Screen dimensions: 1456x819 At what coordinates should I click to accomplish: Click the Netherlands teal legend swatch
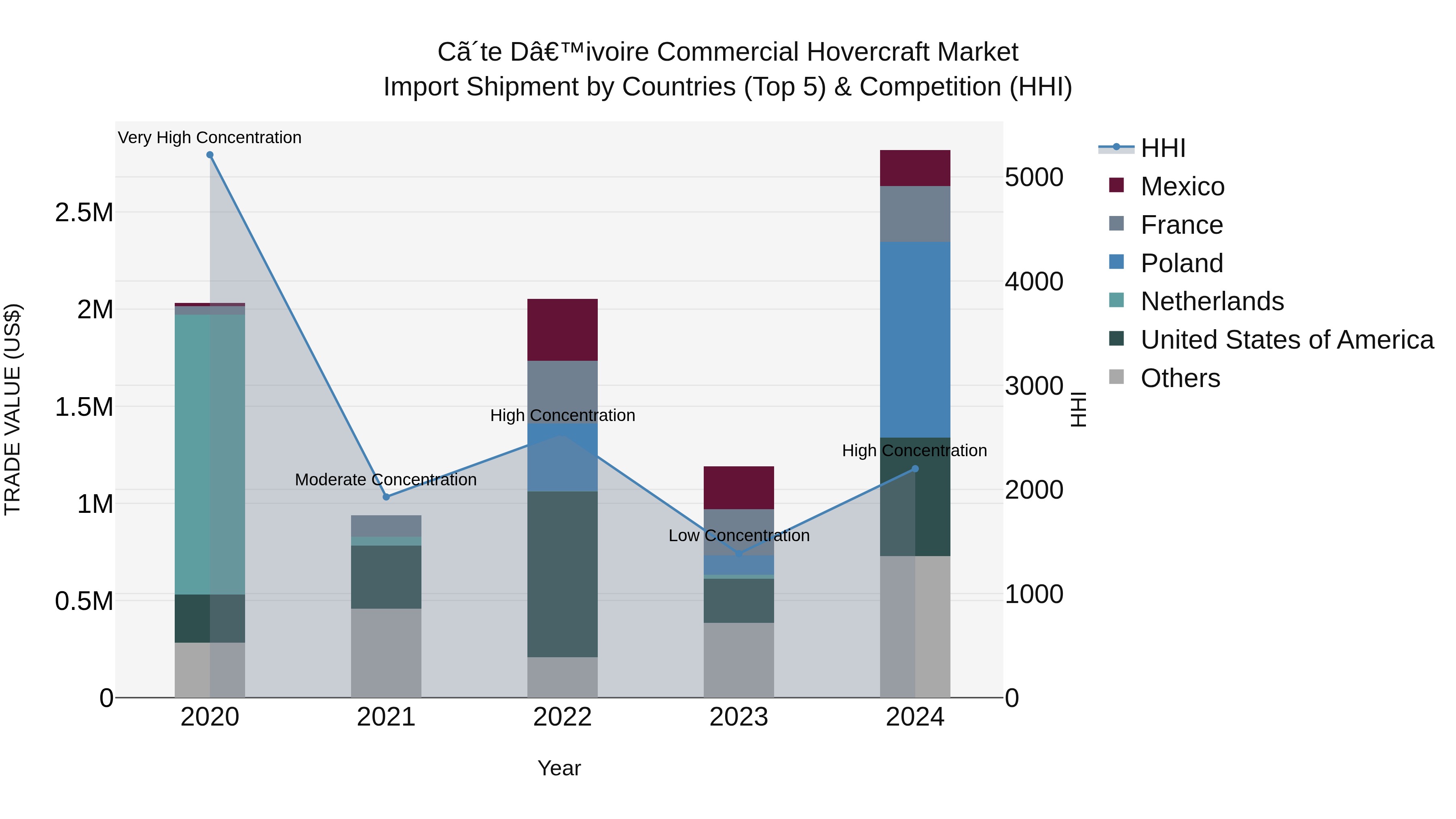(x=1116, y=300)
